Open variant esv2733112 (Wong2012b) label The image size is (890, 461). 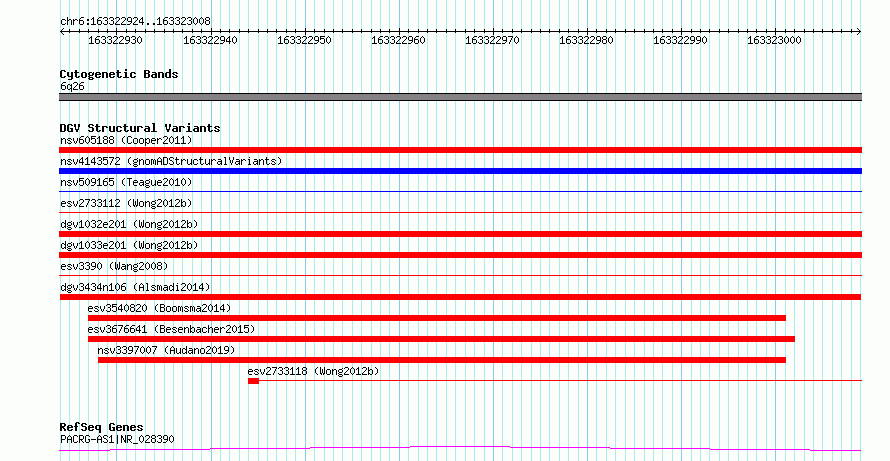[x=126, y=203]
